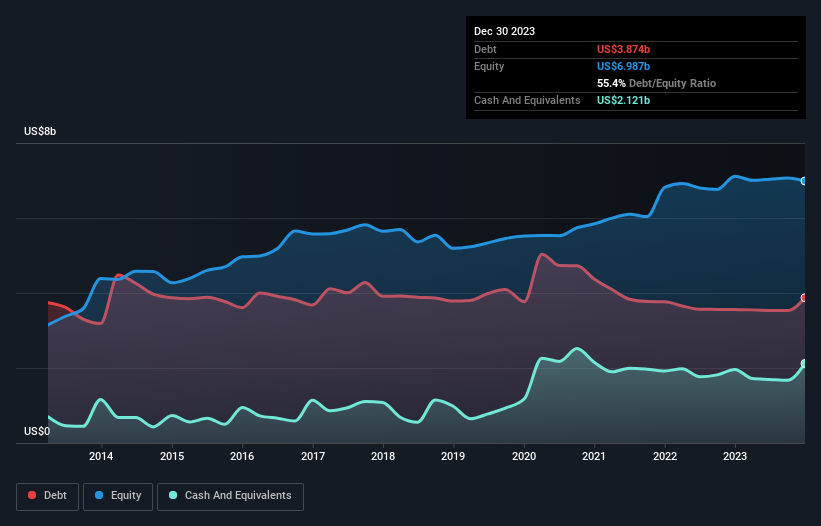
Task: Click the 2022 x-axis label
Action: pos(664,456)
